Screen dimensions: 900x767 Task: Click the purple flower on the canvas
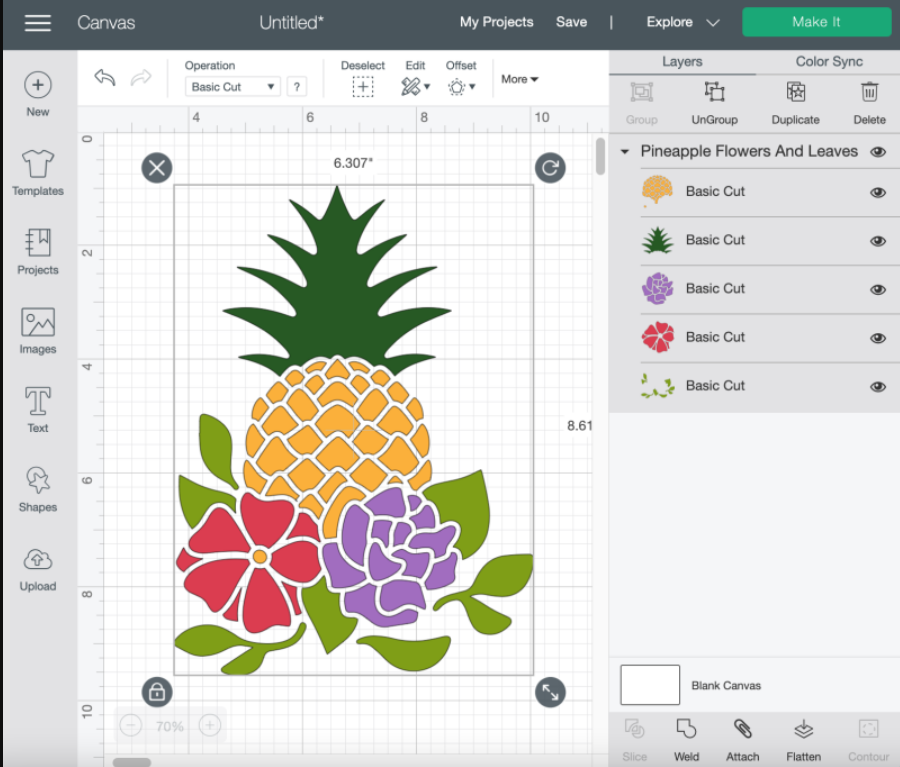pyautogui.click(x=390, y=557)
